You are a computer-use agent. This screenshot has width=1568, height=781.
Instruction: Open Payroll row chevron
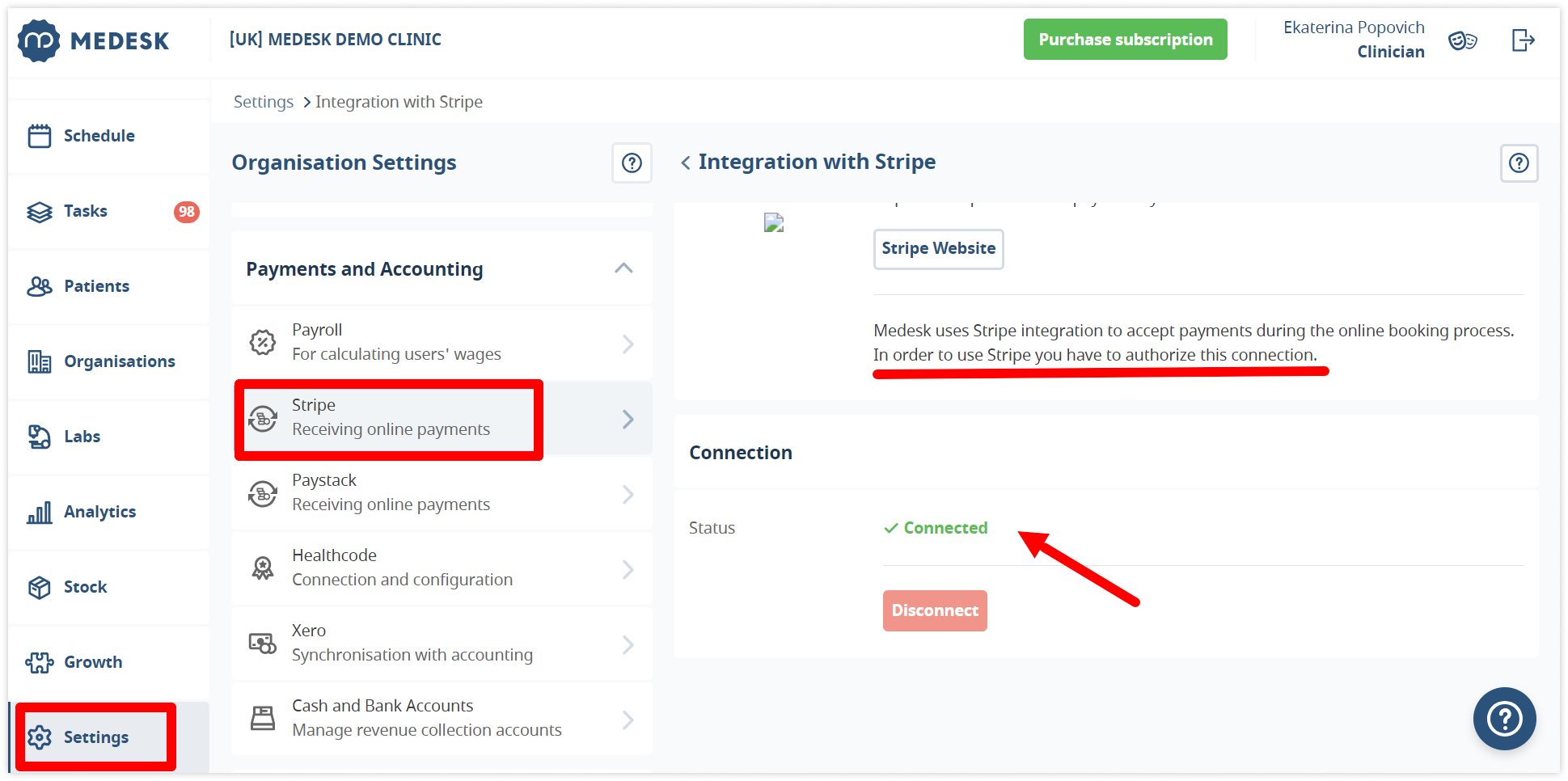(628, 344)
